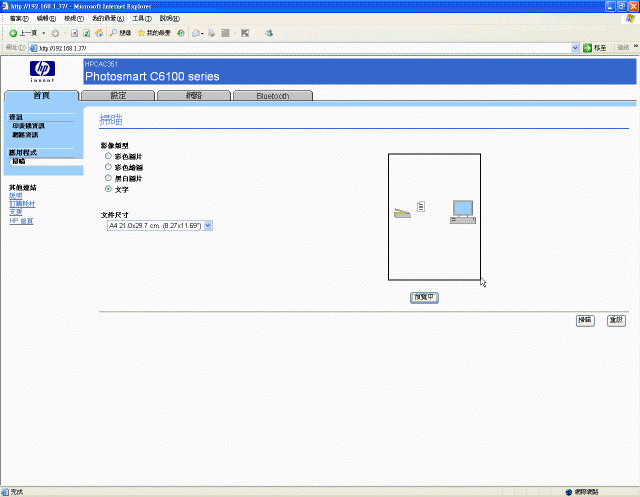Image resolution: width=640 pixels, height=497 pixels.
Task: Switch to the 首頁 Home tab
Action: click(x=41, y=95)
